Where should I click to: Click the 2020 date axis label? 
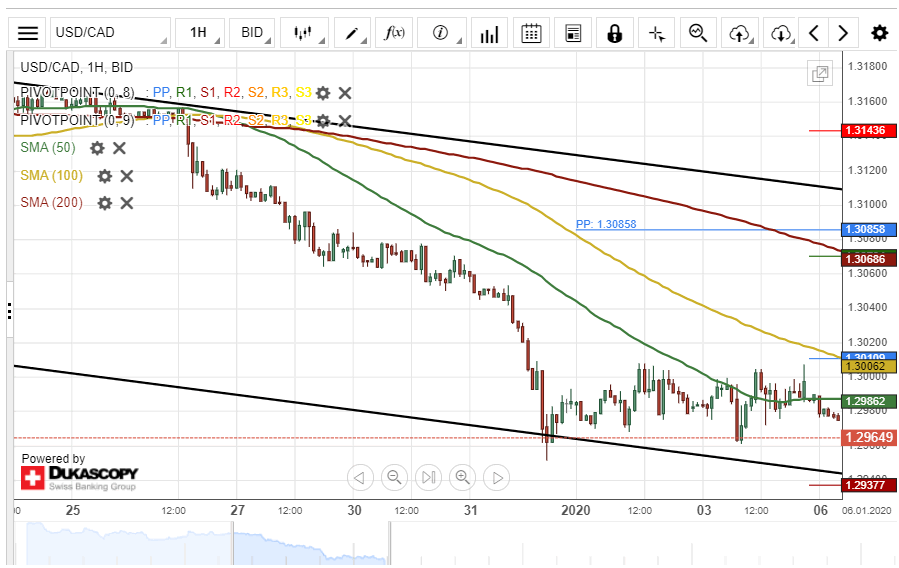576,510
